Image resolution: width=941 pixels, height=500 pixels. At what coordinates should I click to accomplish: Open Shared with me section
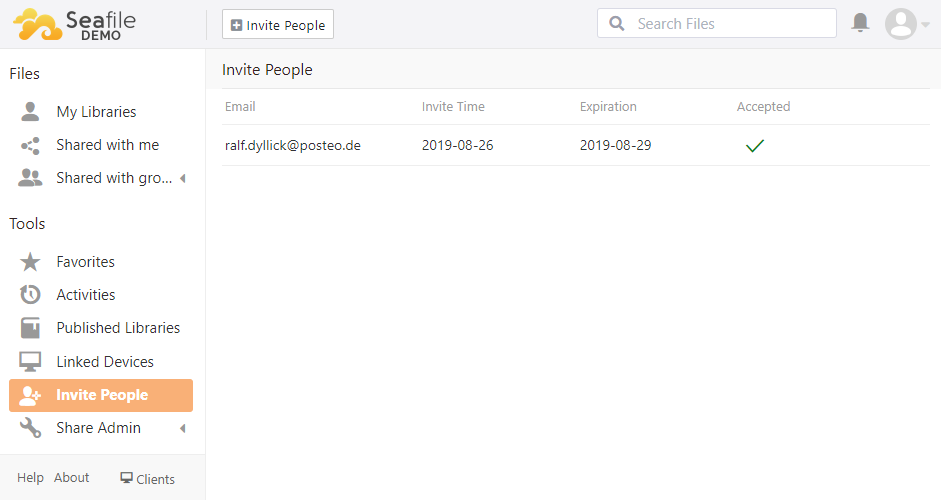pos(107,145)
